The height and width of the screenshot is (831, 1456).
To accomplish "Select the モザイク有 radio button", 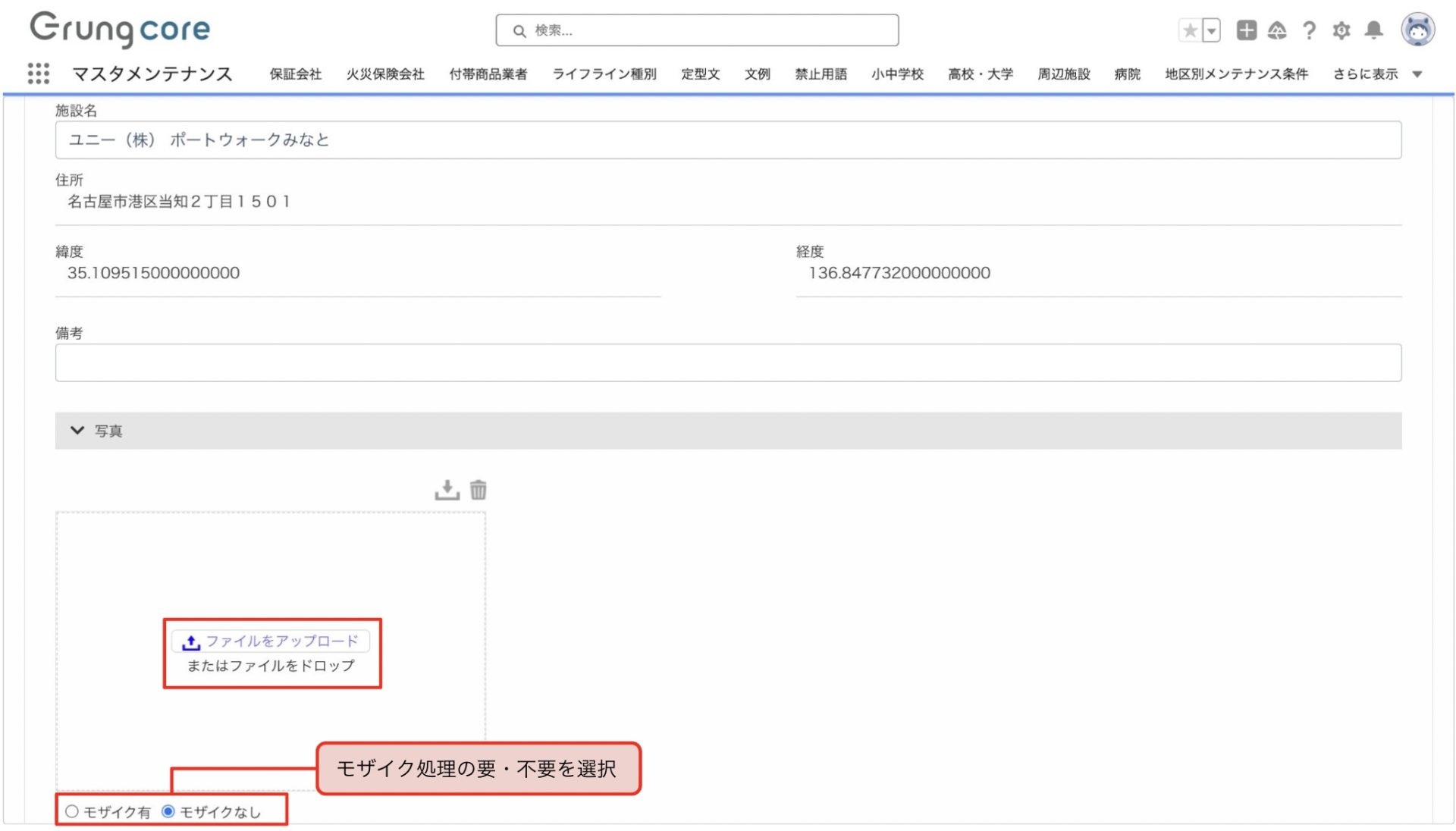I will (x=72, y=811).
